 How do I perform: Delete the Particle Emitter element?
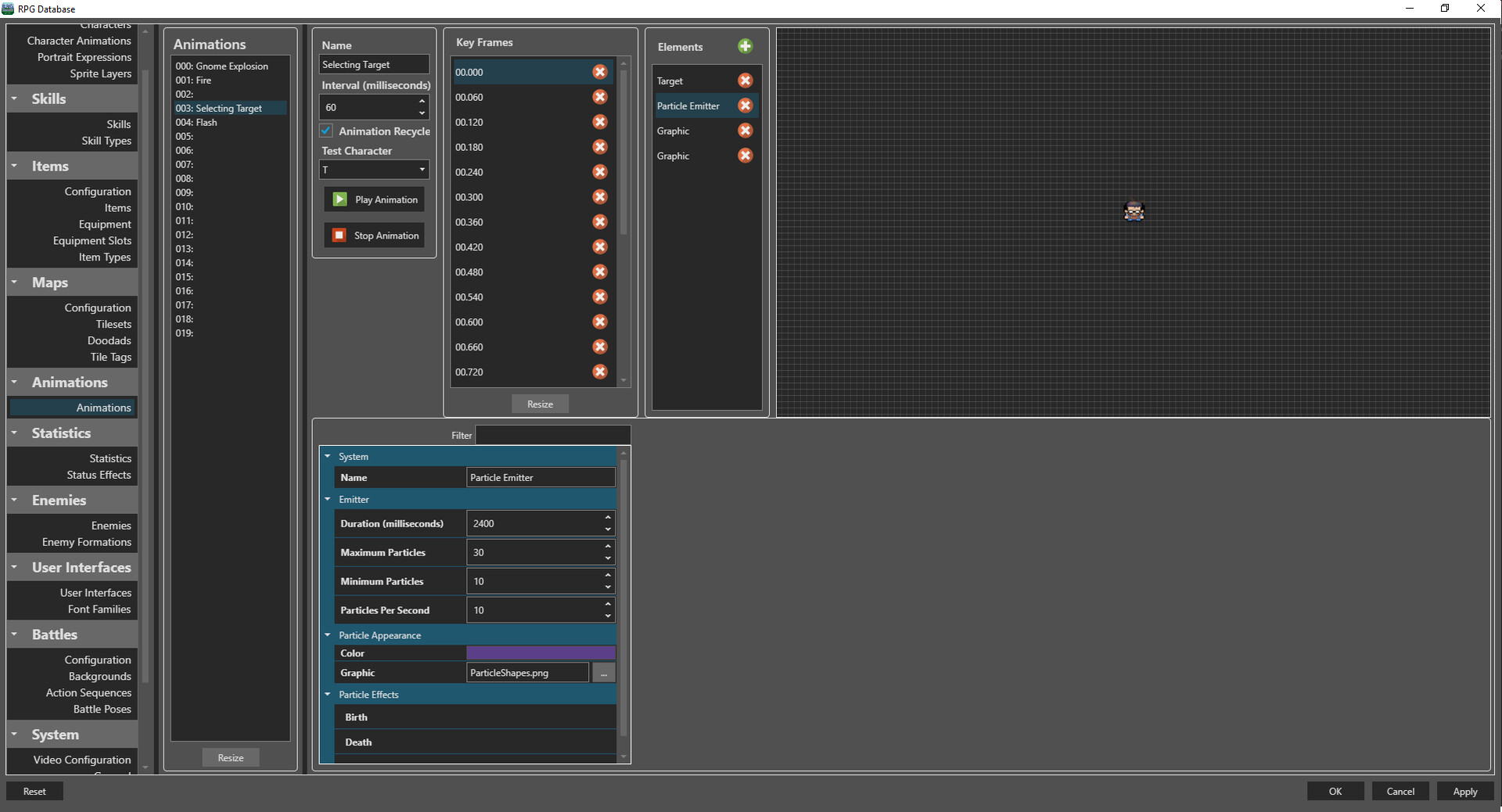click(x=745, y=106)
